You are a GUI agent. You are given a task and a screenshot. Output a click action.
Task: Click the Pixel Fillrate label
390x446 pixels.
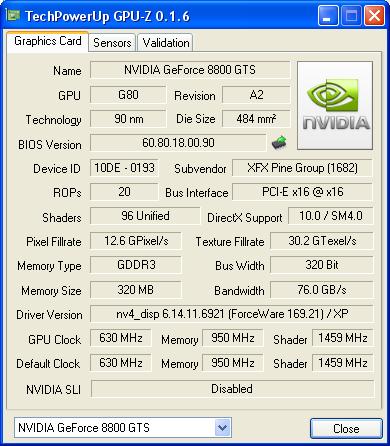point(54,242)
